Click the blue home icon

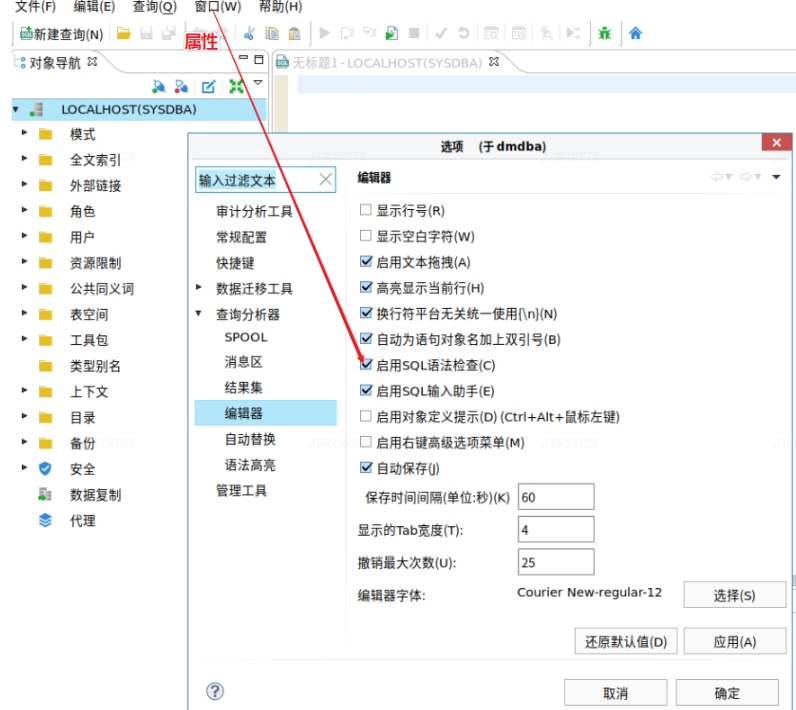[635, 33]
